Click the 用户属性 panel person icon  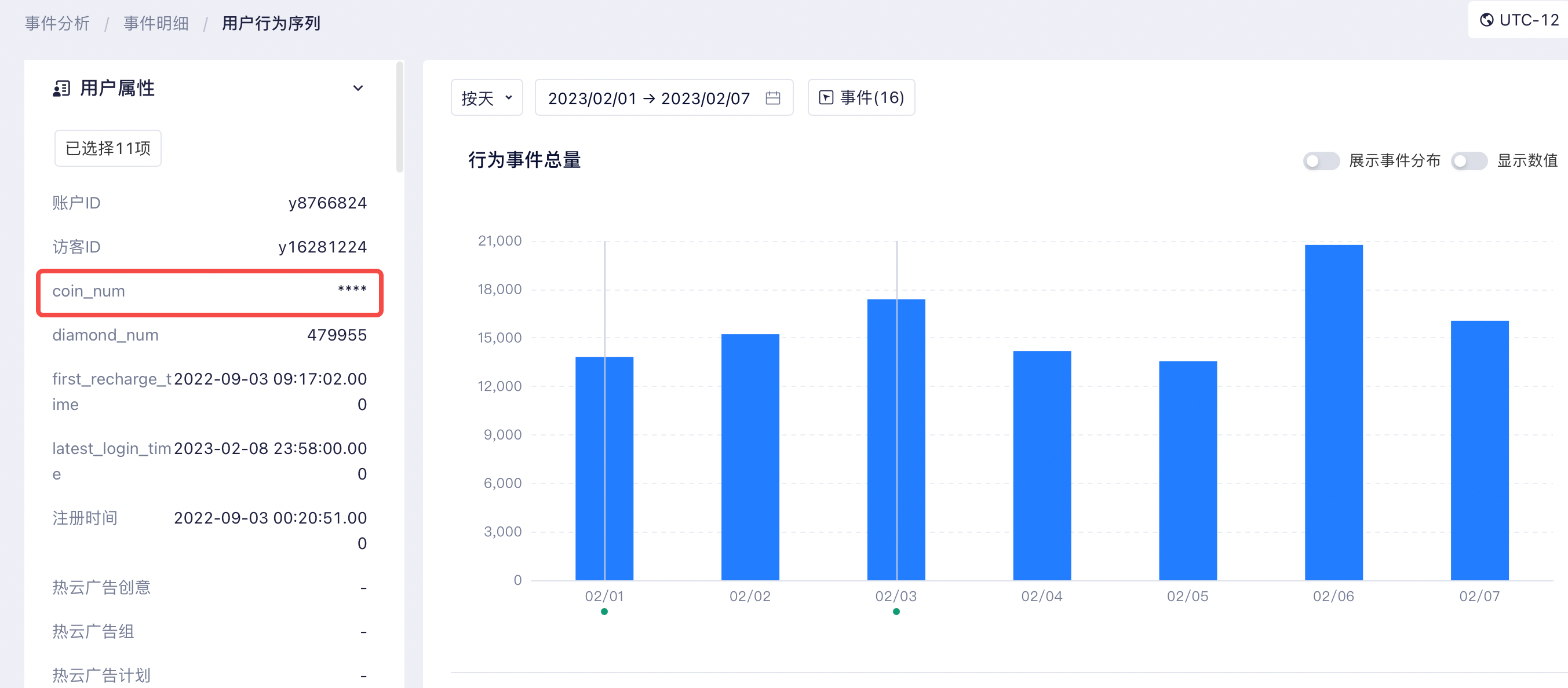60,88
